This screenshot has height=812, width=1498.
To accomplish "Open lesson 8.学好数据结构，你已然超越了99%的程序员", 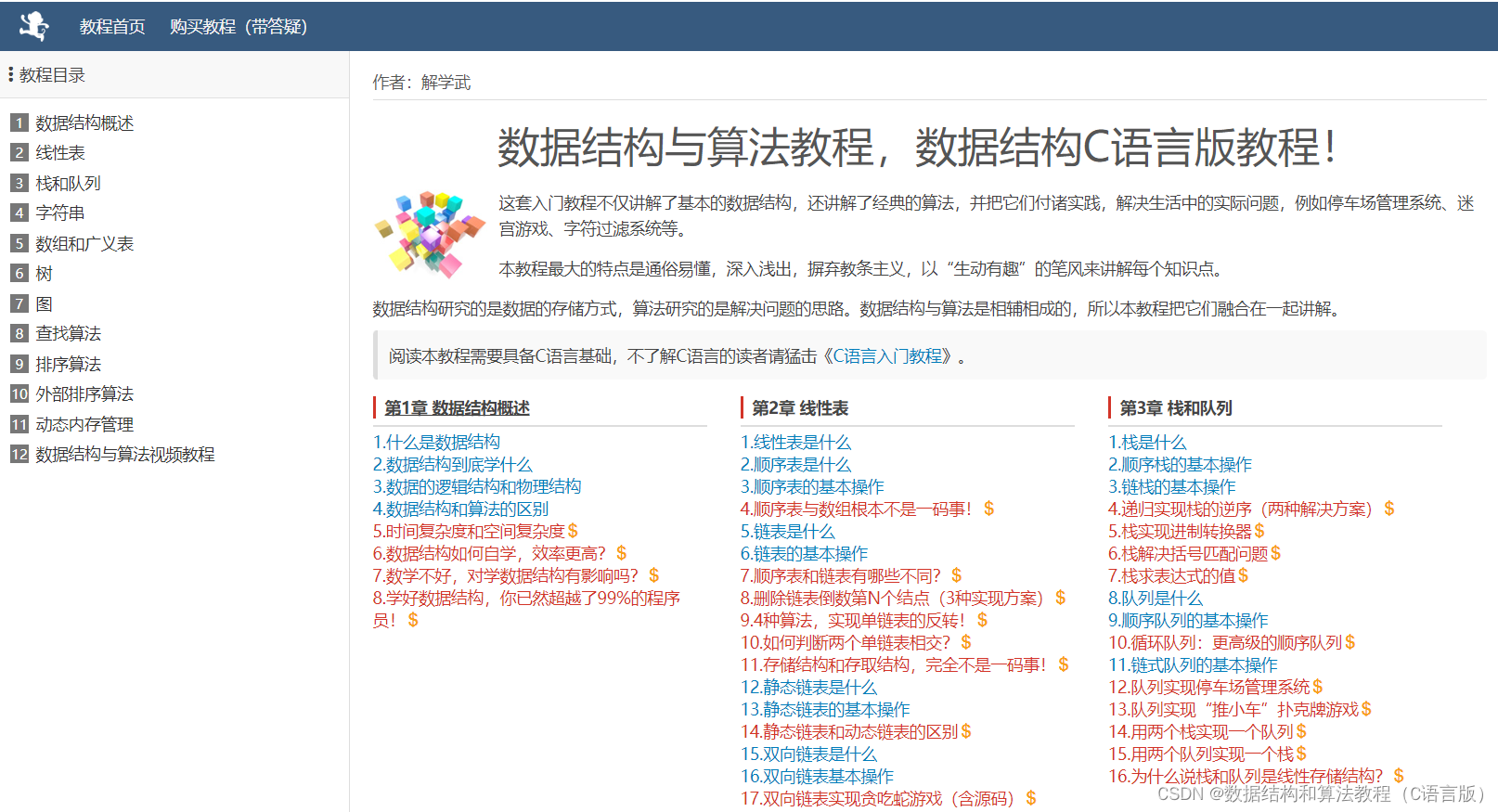I will click(x=526, y=610).
